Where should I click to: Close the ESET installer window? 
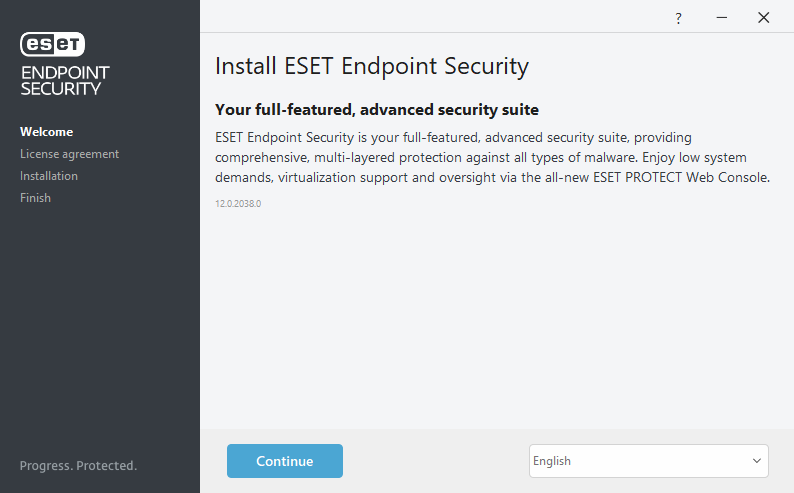tap(764, 18)
